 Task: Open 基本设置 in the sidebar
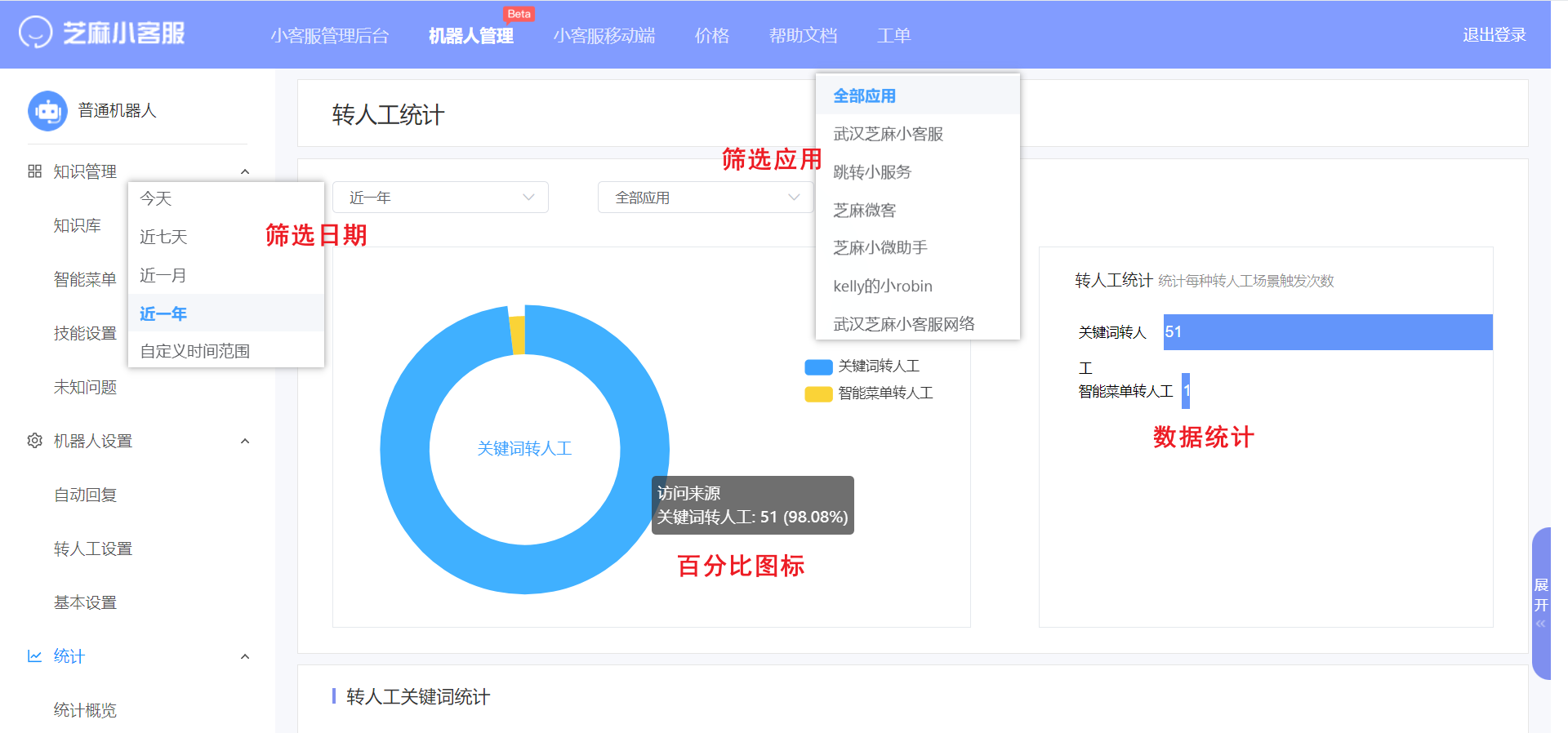[x=85, y=602]
